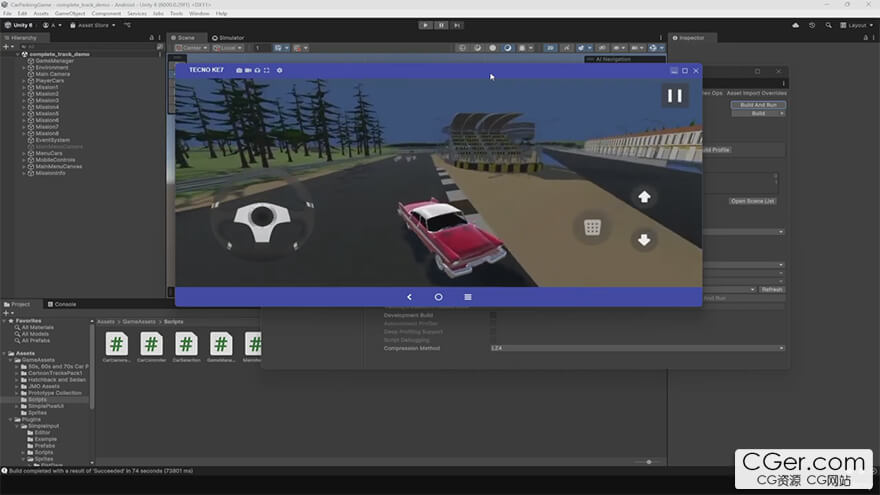
Task: Open the GameObject menu
Action: pos(70,13)
